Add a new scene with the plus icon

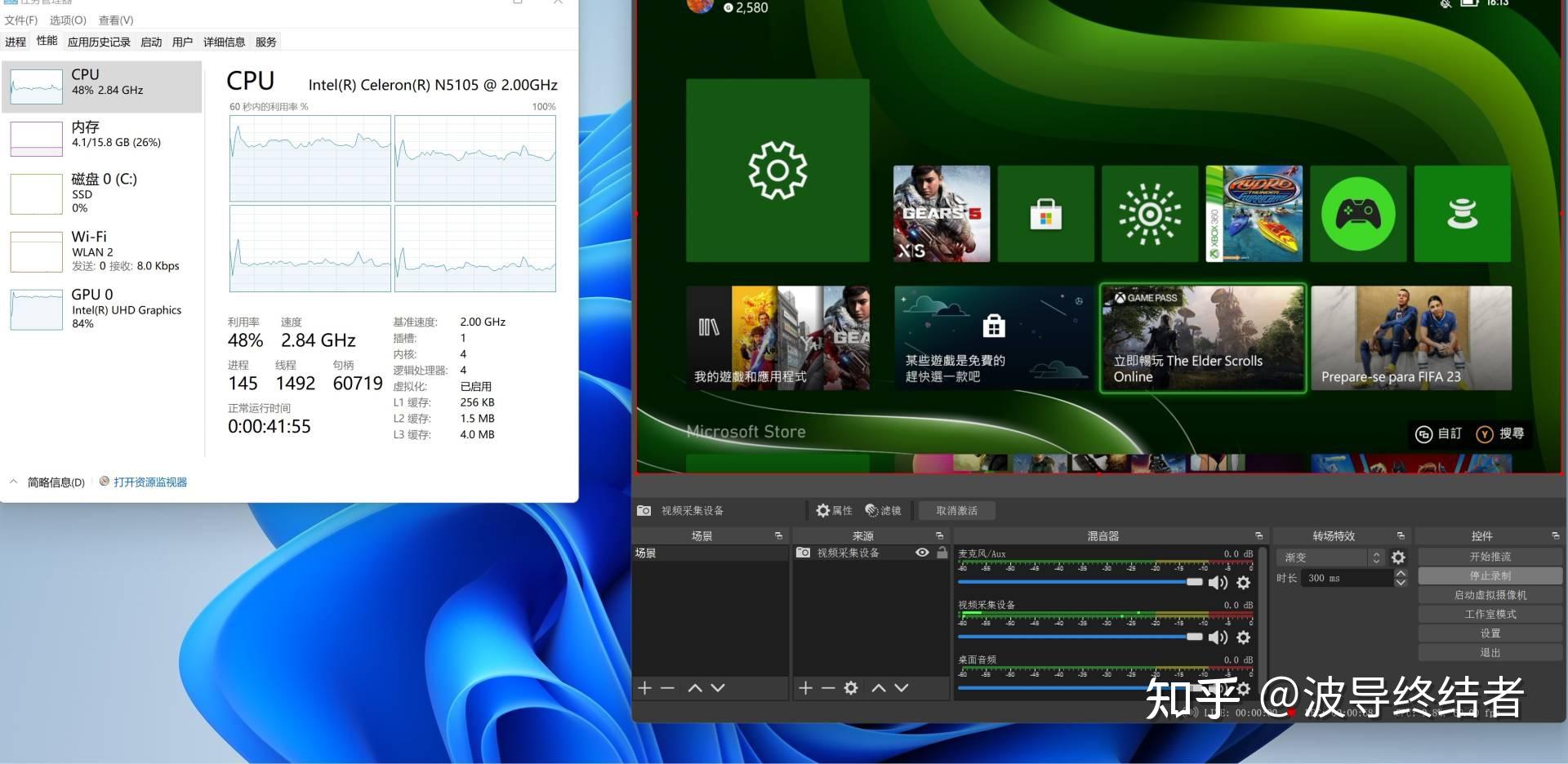point(644,688)
